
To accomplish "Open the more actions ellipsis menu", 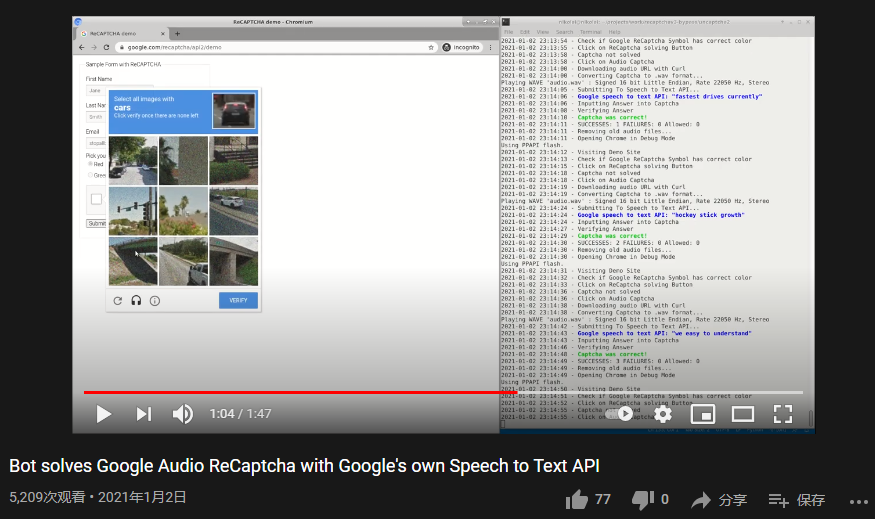I will click(859, 502).
